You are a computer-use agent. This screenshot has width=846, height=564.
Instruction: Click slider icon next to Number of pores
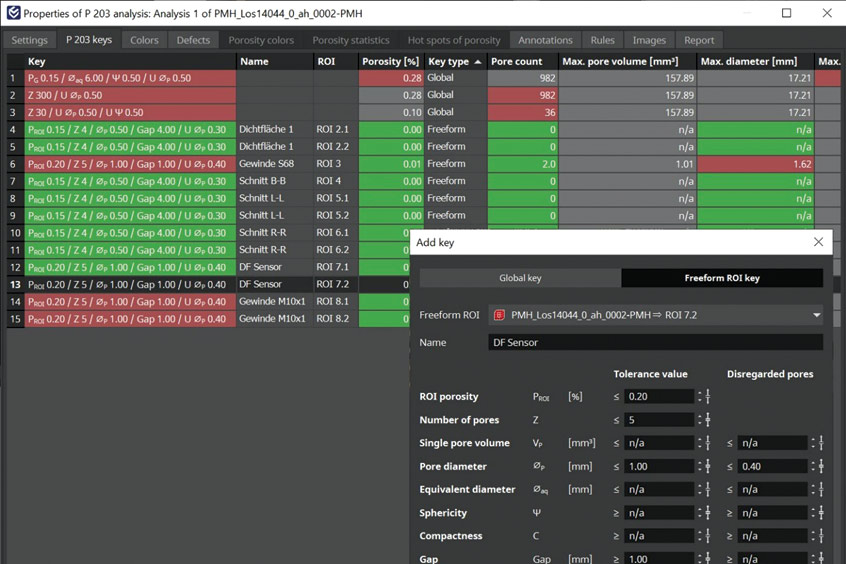point(709,420)
